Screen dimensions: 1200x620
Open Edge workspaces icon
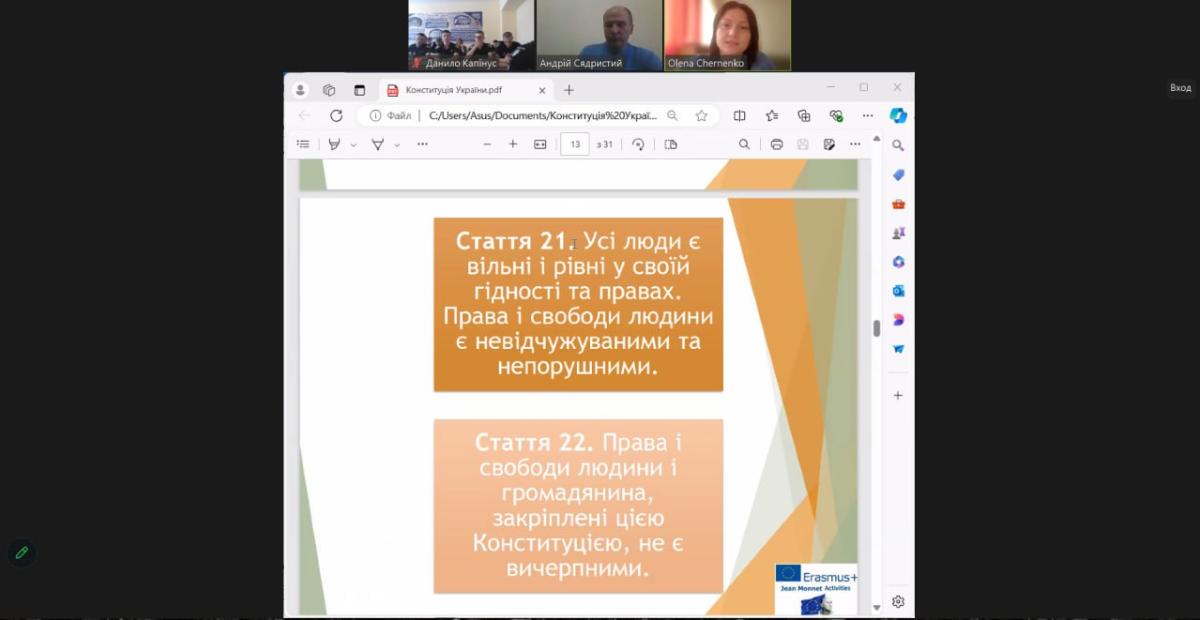point(329,90)
